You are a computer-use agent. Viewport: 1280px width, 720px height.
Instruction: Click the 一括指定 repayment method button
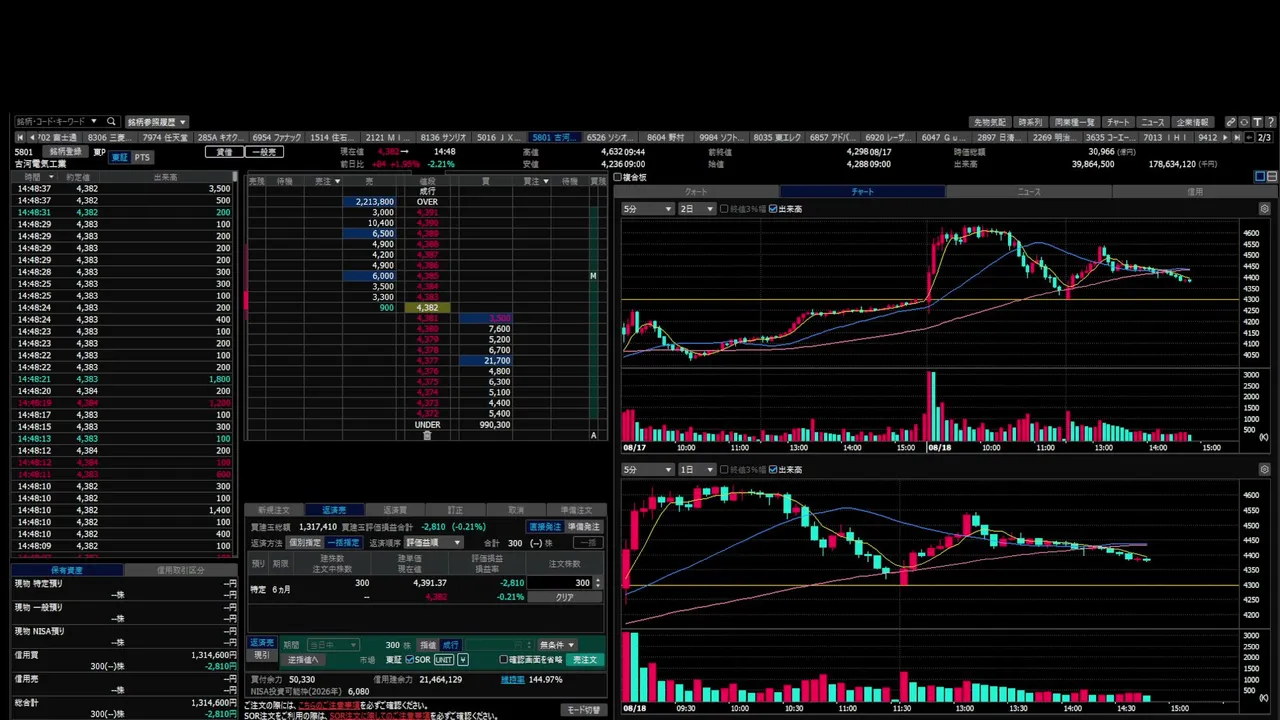pyautogui.click(x=344, y=543)
